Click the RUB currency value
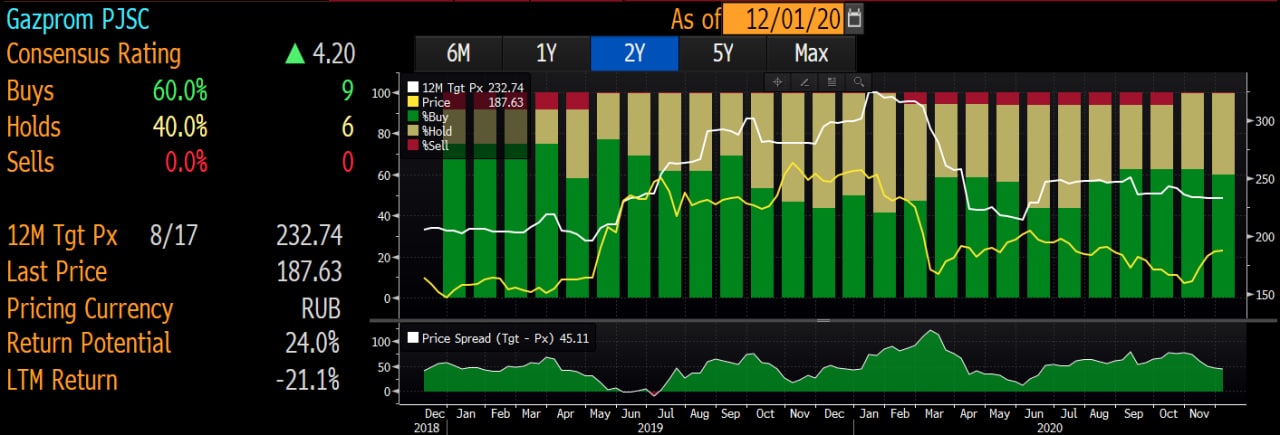The height and width of the screenshot is (435, 1280). tap(320, 308)
